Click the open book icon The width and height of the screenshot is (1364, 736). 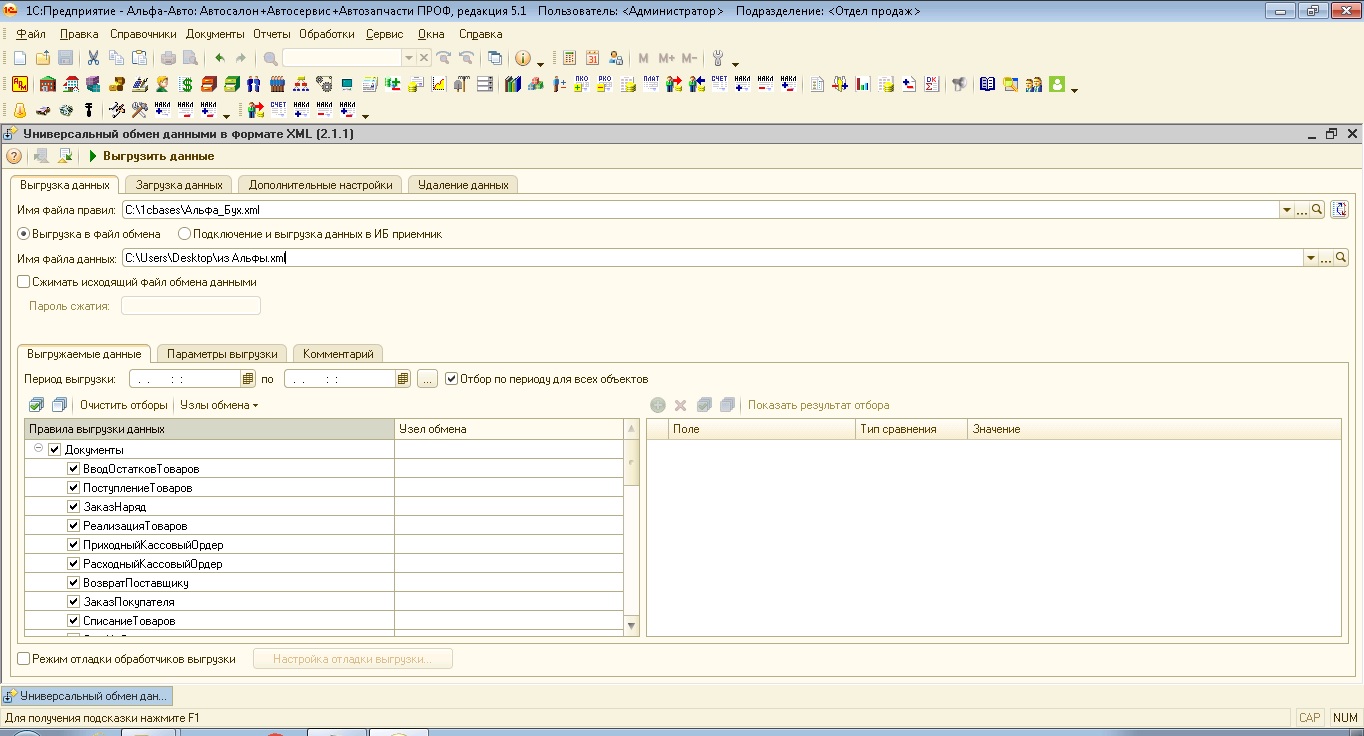987,84
